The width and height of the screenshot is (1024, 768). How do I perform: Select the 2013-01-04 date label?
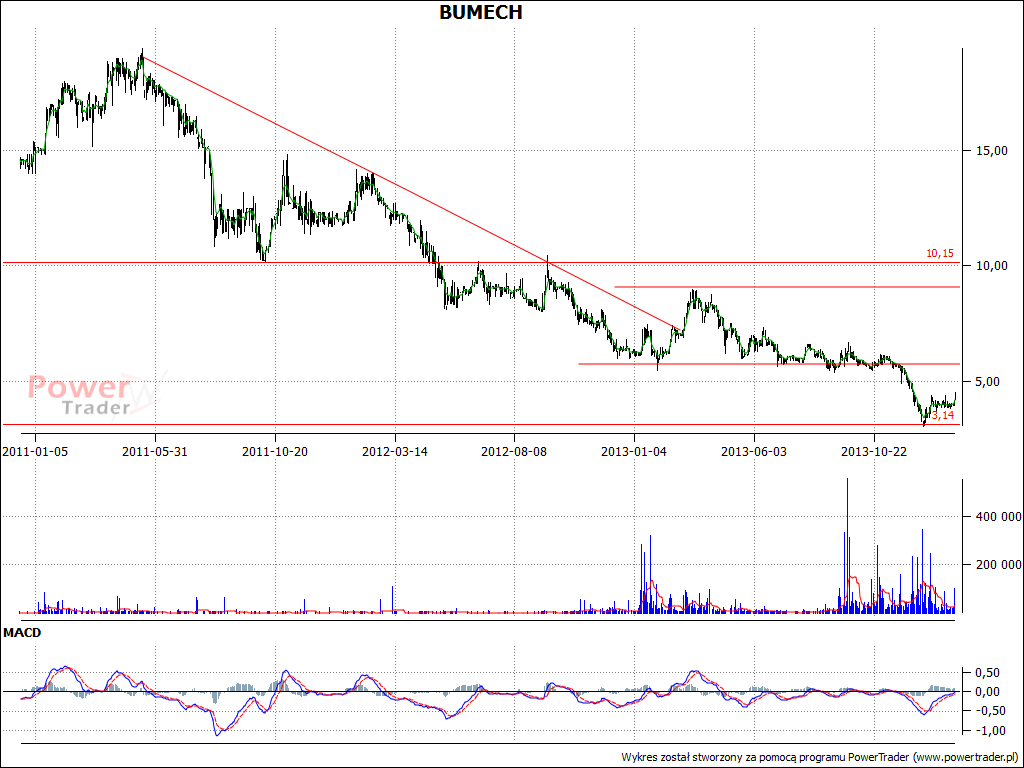(634, 451)
